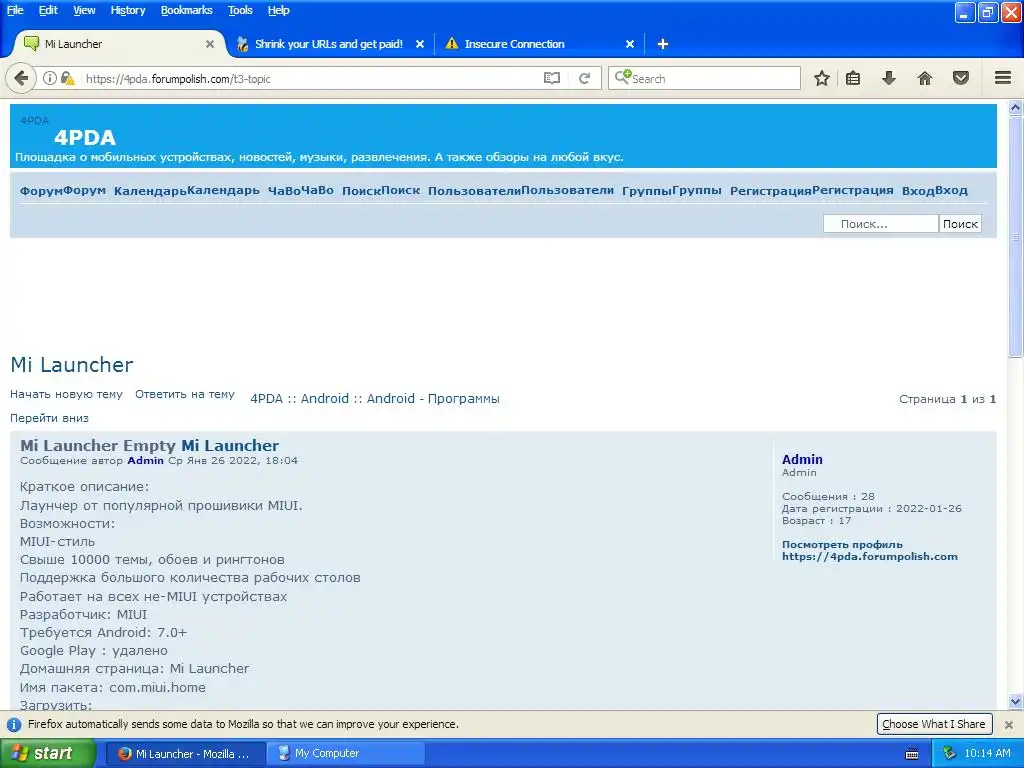Click the forum Поиск... text field
Viewport: 1024px width, 768px height.
point(880,223)
